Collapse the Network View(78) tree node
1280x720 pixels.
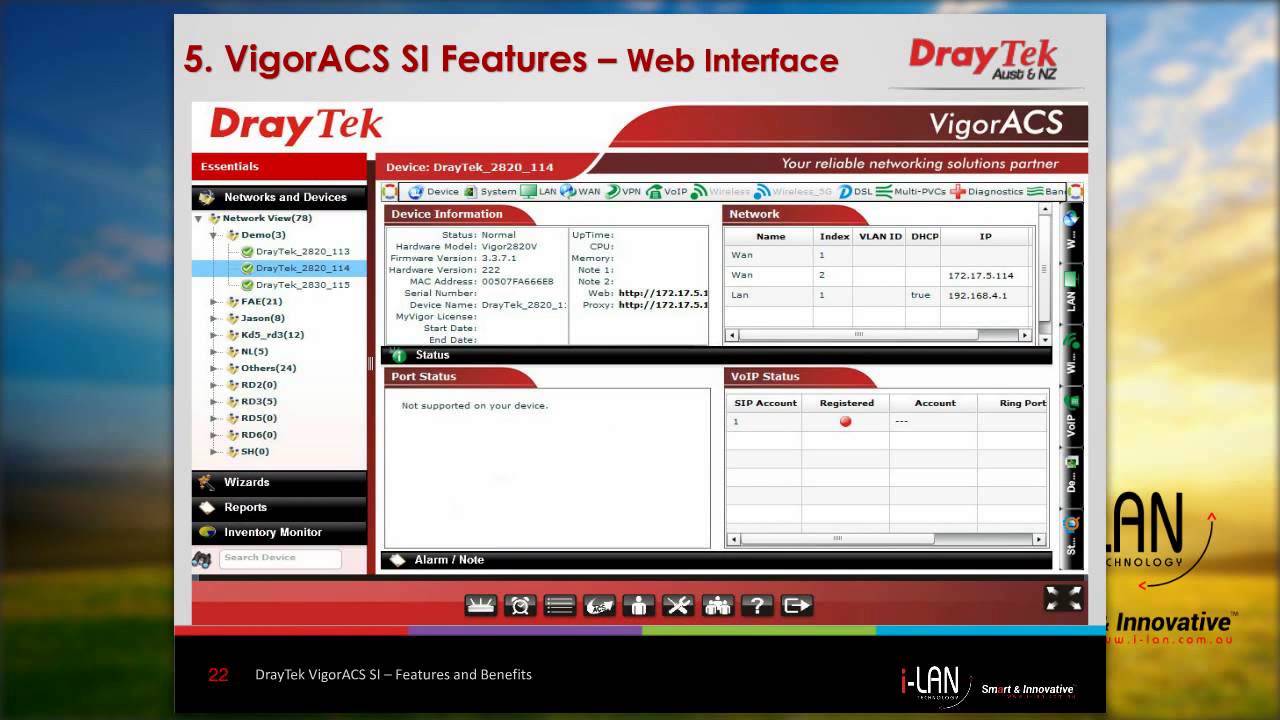click(199, 219)
